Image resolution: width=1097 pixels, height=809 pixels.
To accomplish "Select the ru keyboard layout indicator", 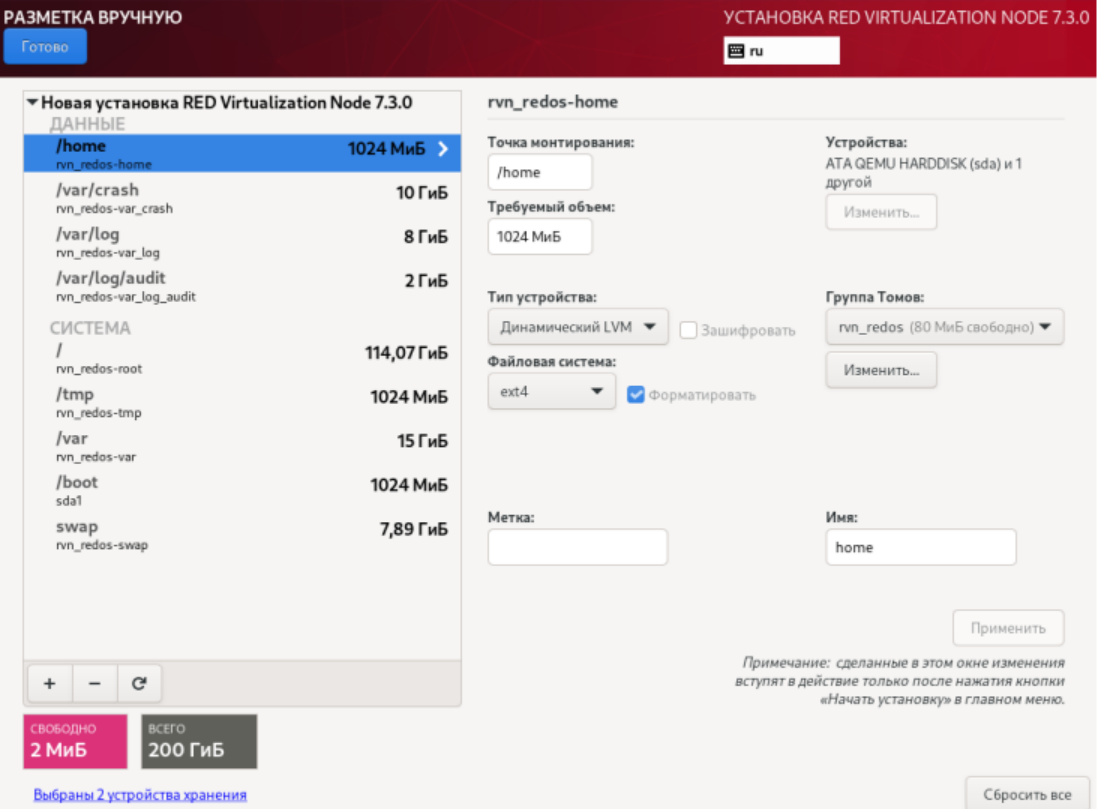I will [781, 50].
